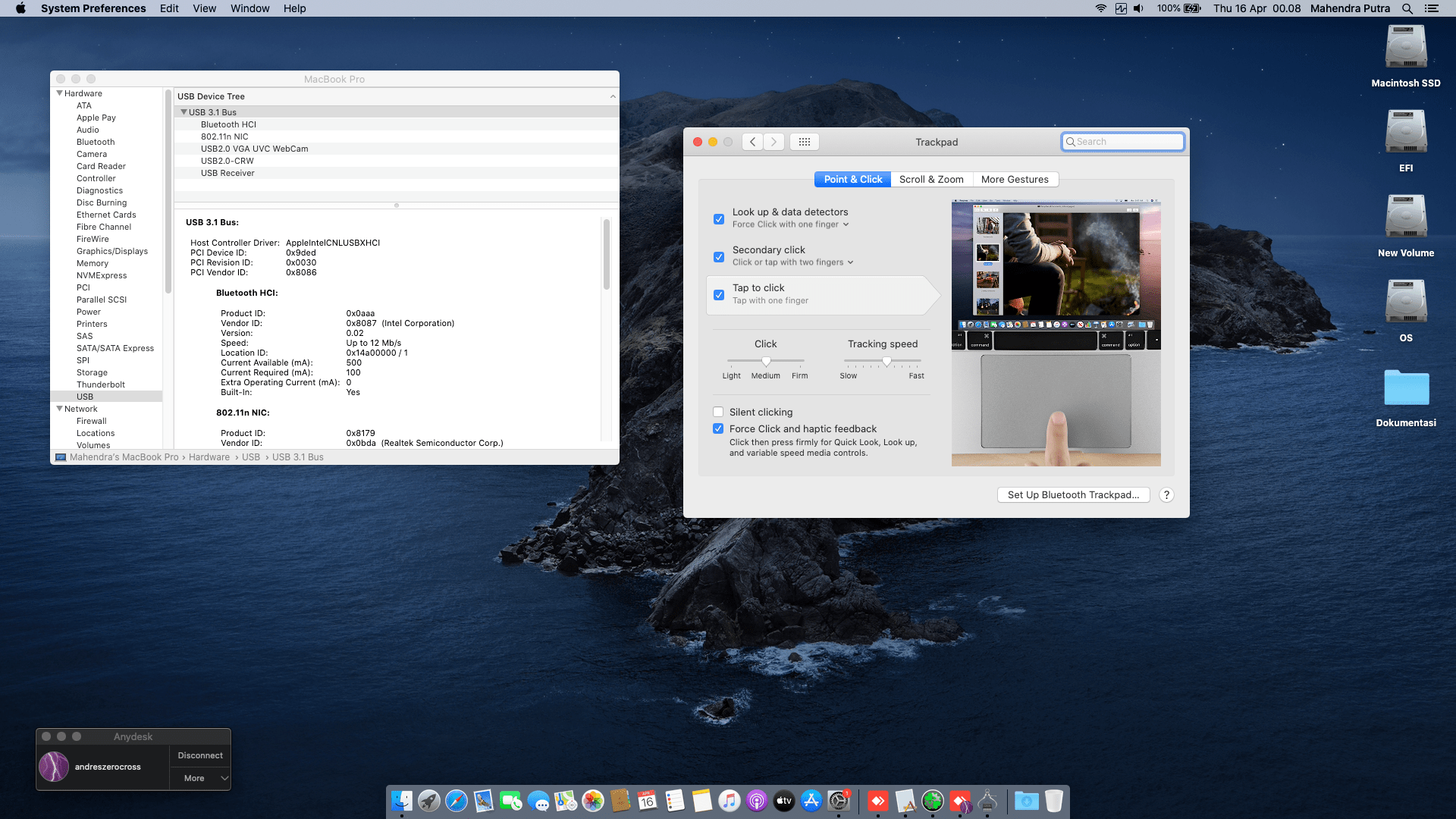
Task: Open Maps from the Dock
Action: (x=565, y=801)
